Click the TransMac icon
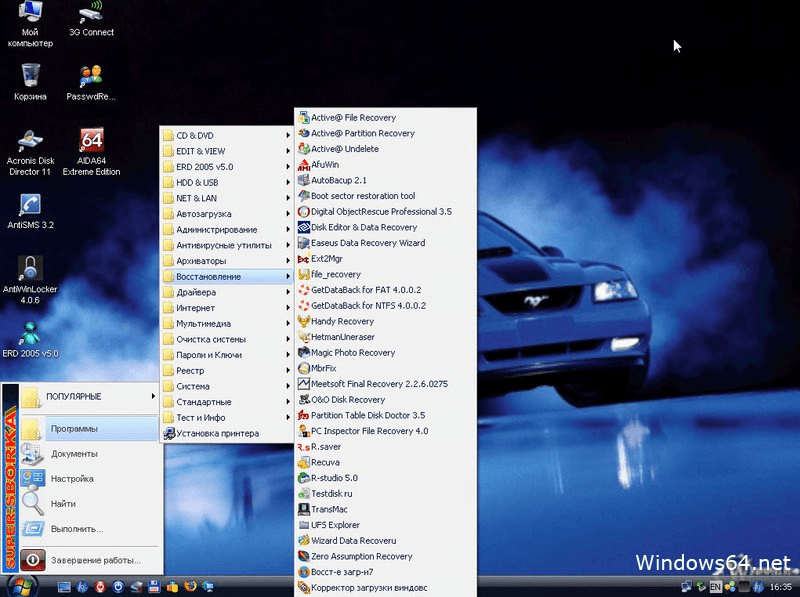The height and width of the screenshot is (597, 800). click(x=304, y=509)
